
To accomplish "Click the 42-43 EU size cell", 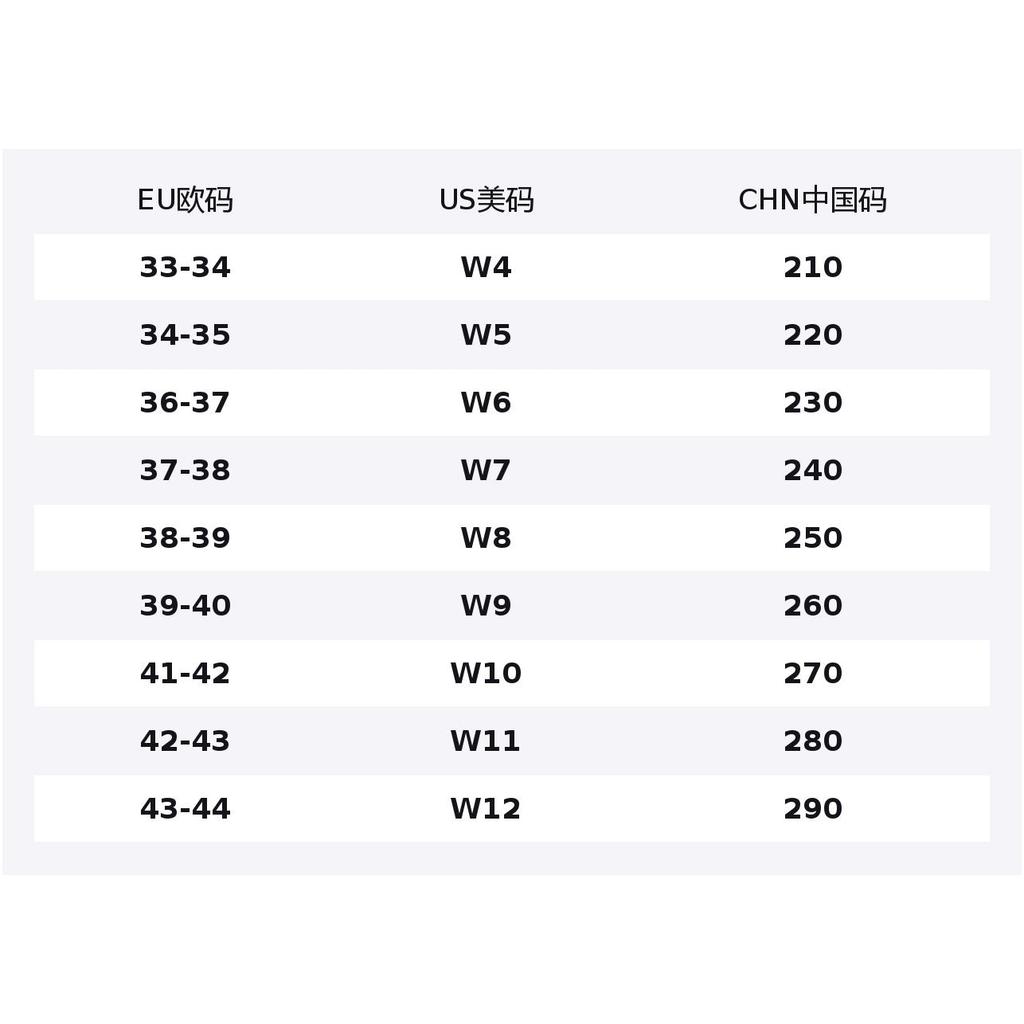I will coord(185,741).
